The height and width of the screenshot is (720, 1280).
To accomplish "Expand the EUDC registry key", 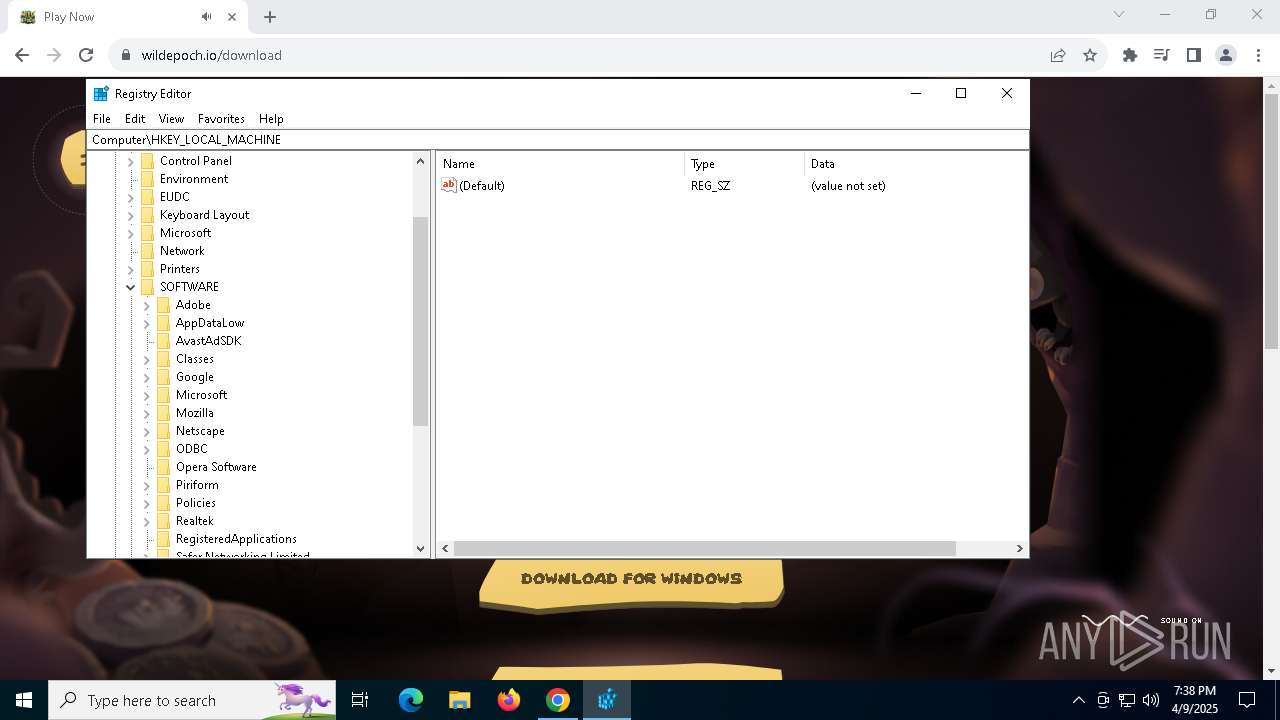I will pyautogui.click(x=130, y=197).
